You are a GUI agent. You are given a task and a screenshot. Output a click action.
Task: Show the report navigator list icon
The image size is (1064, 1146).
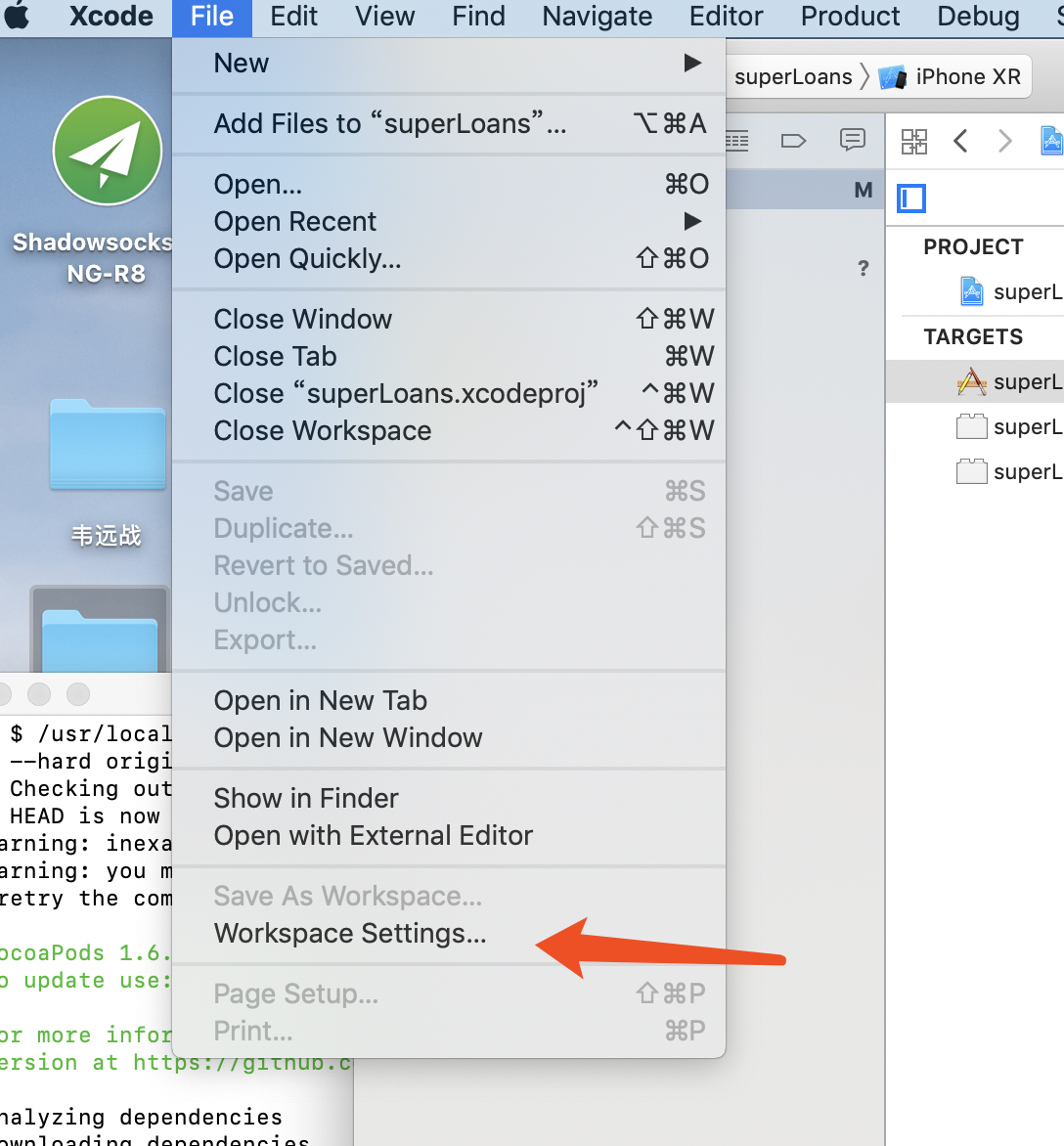(736, 141)
